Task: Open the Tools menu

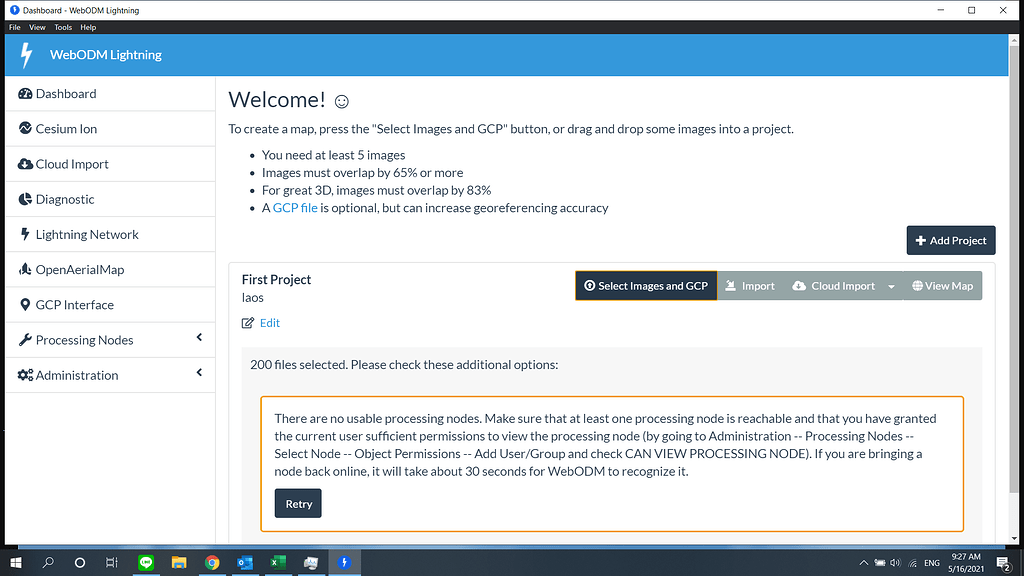Action: pos(63,27)
